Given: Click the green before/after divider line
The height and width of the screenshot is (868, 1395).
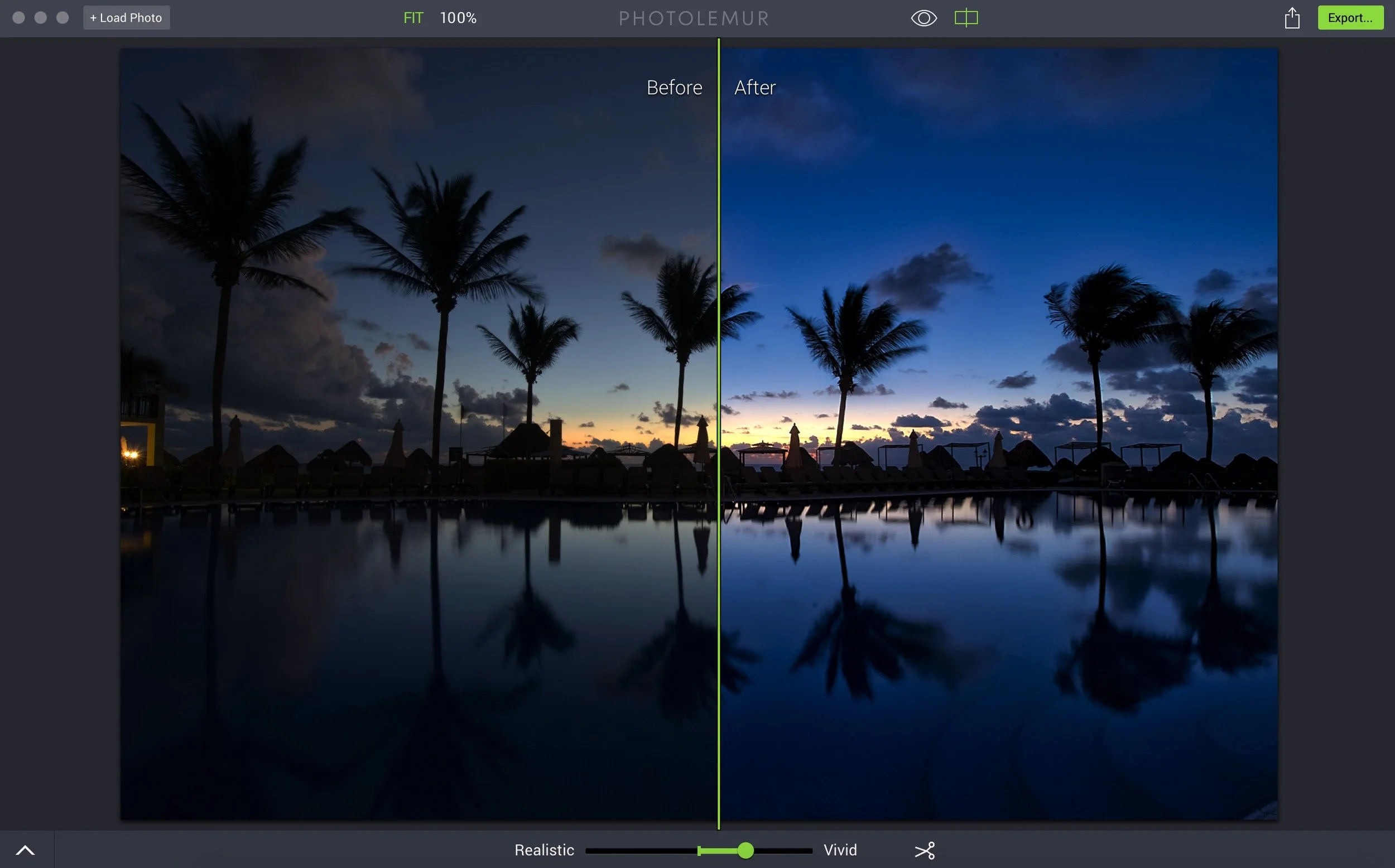Looking at the screenshot, I should pos(718,402).
